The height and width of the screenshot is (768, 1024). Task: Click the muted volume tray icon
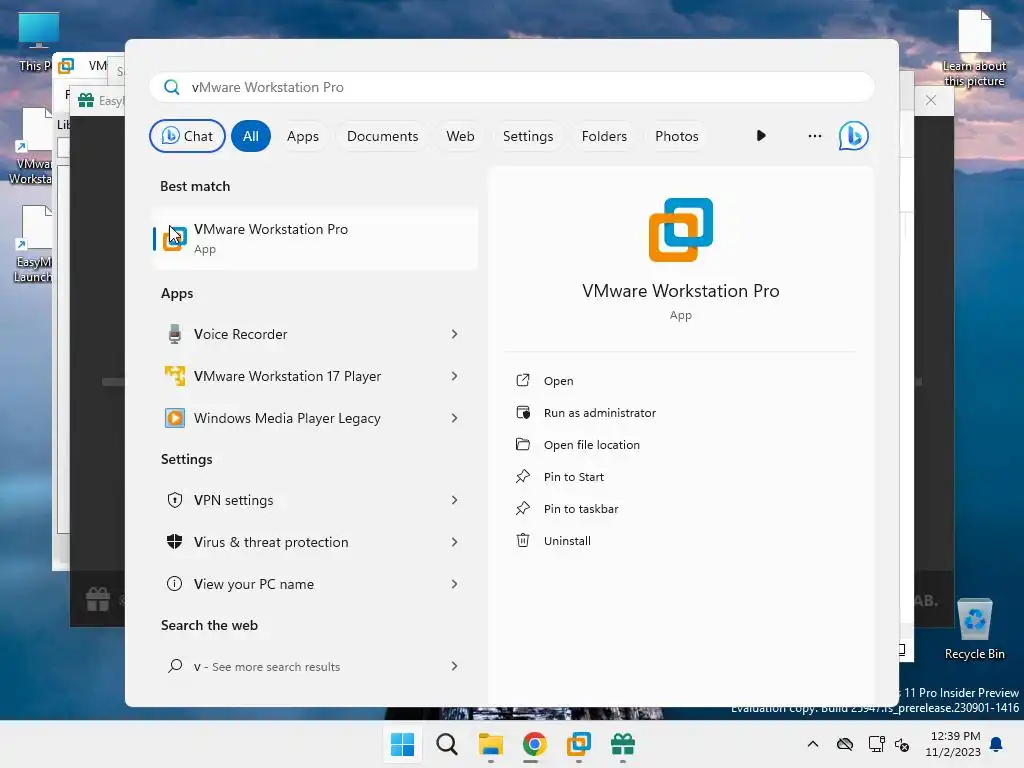pos(902,744)
